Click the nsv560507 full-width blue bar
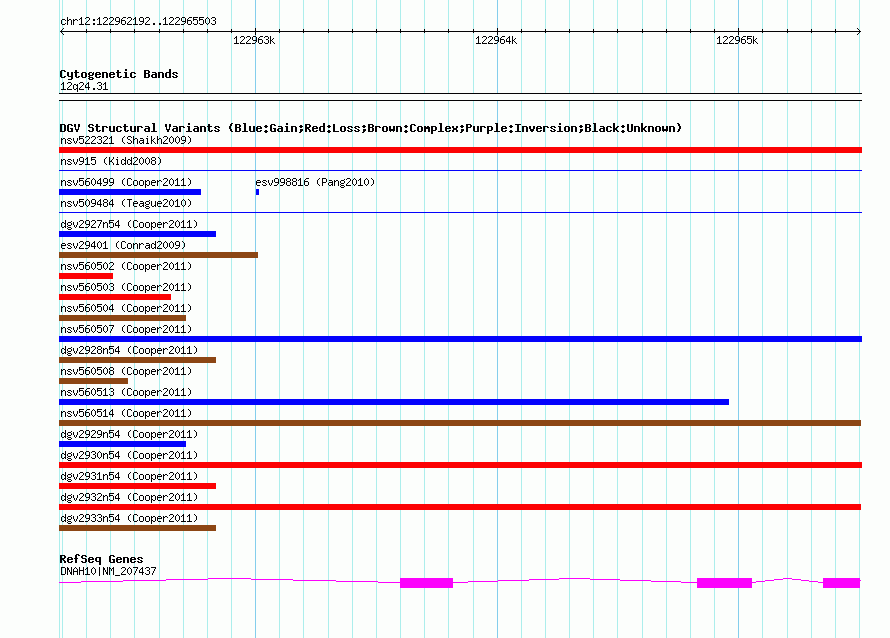Viewport: 890px width, 638px height. [460, 339]
